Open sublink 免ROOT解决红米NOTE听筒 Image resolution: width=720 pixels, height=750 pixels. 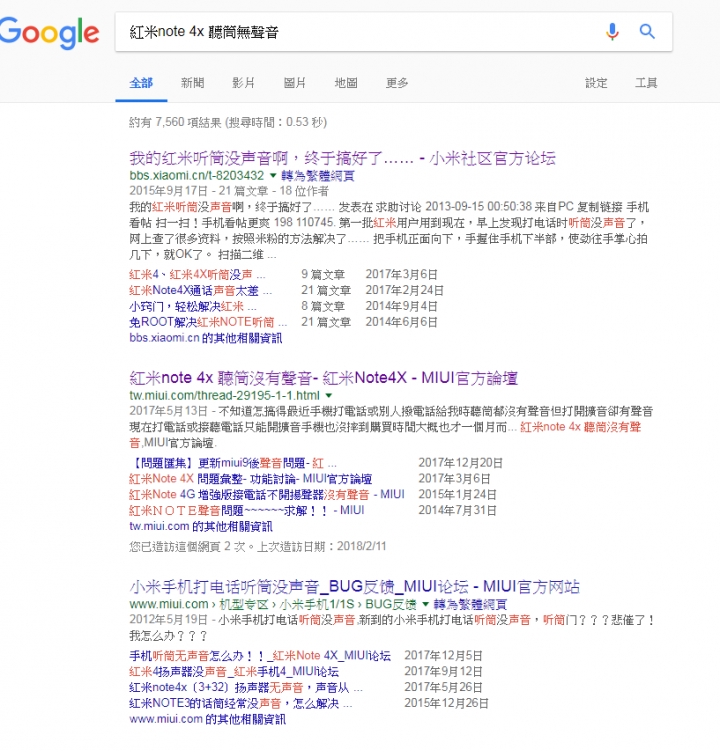[208, 322]
